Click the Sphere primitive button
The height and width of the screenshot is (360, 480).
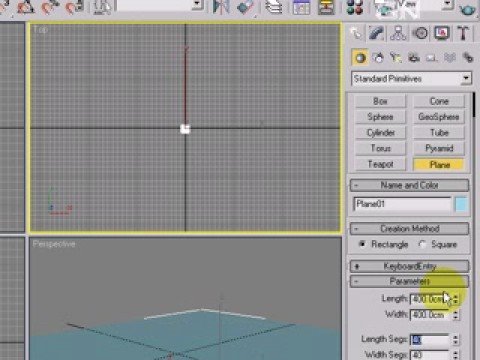[380, 117]
